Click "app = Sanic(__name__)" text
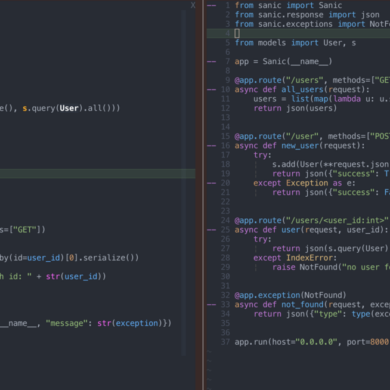Image resolution: width=390 pixels, height=390 pixels. click(283, 61)
